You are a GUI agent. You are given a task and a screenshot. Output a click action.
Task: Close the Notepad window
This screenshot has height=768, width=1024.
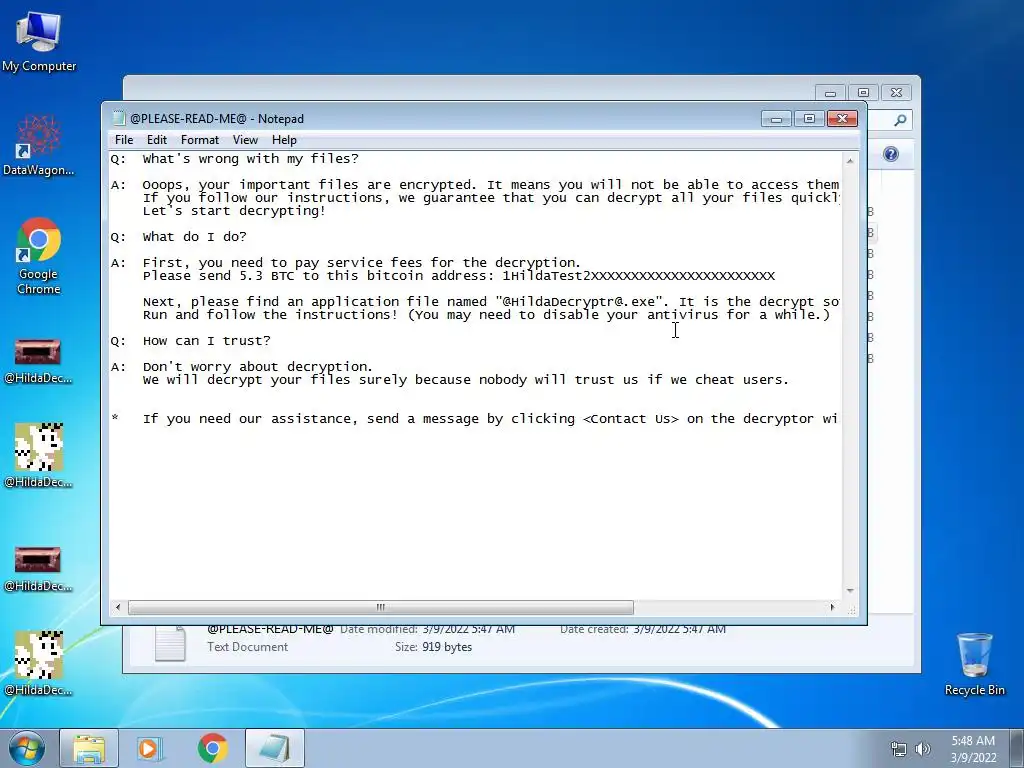coord(842,118)
